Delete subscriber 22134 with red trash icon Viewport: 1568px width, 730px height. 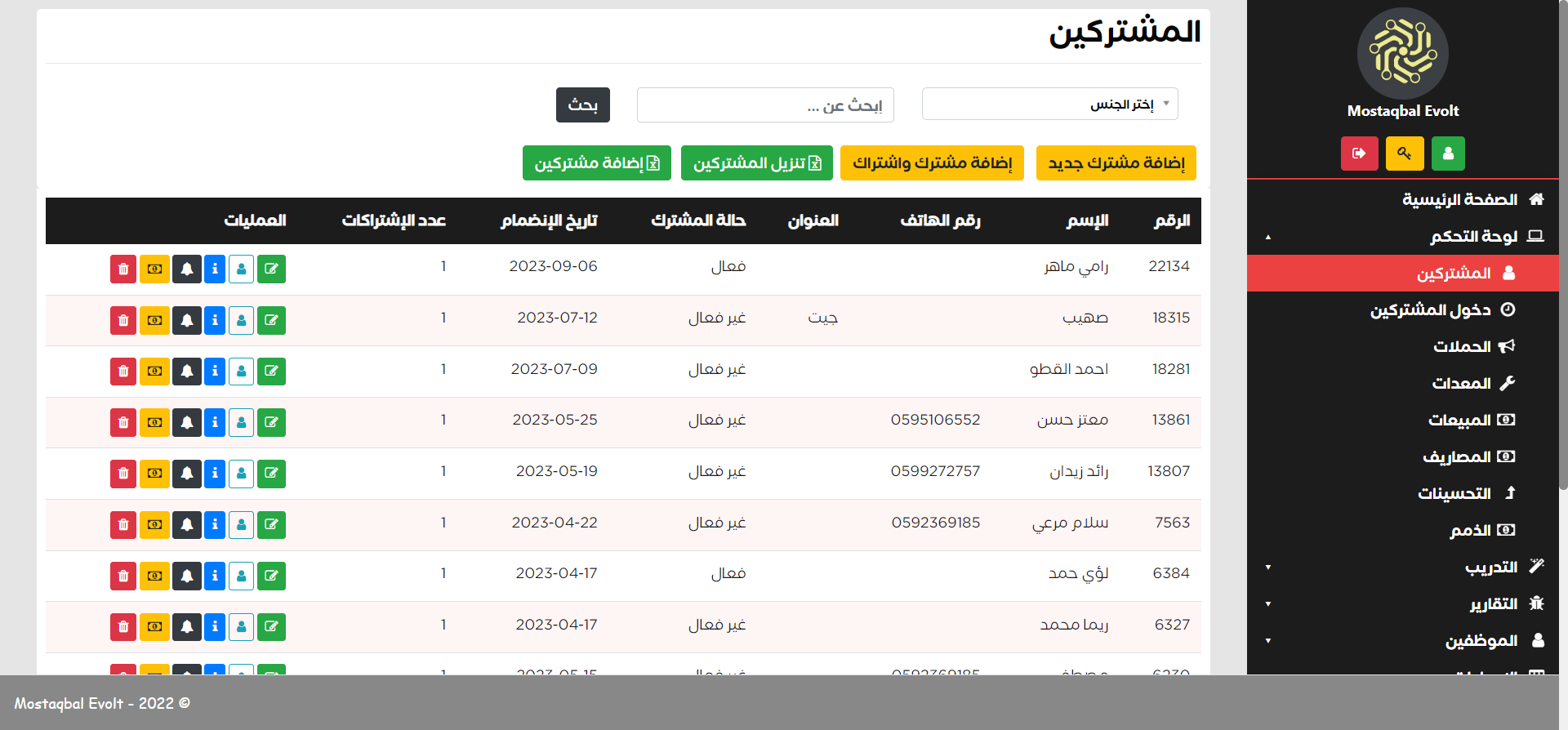coord(123,269)
